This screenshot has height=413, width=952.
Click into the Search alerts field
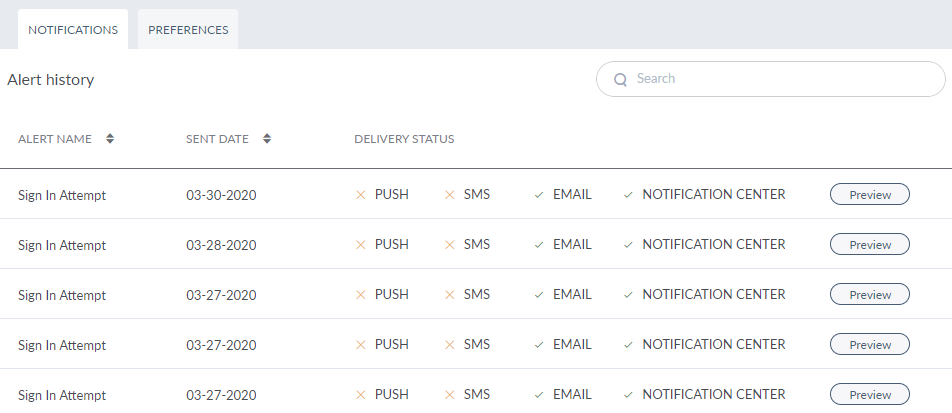[x=780, y=79]
